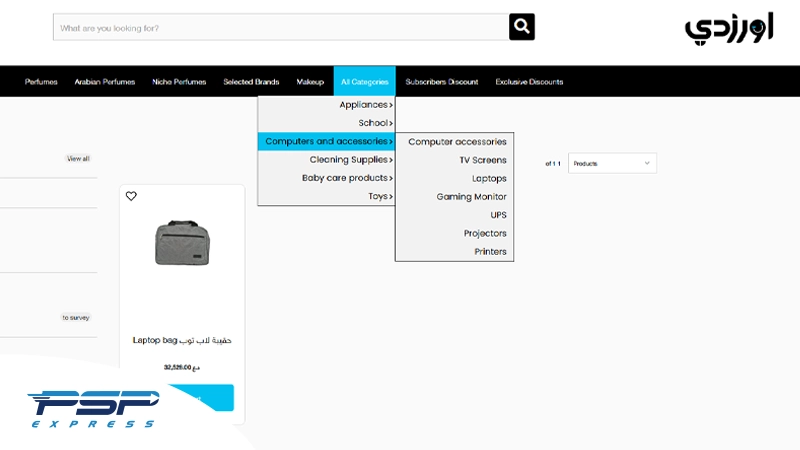Screen dimensions: 800x450
Task: Expand Baby care products submenu
Action: point(327,178)
